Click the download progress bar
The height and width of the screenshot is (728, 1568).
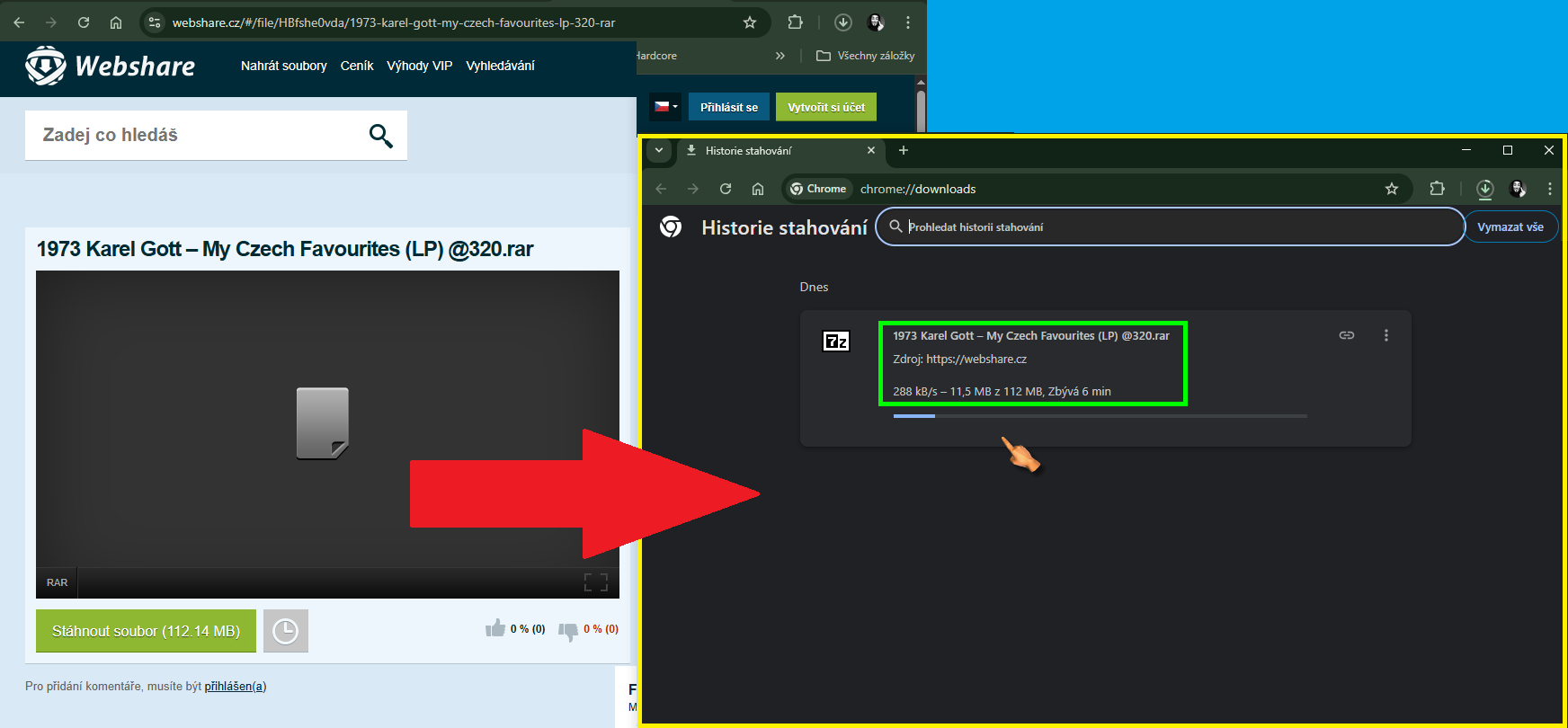pyautogui.click(x=1100, y=416)
